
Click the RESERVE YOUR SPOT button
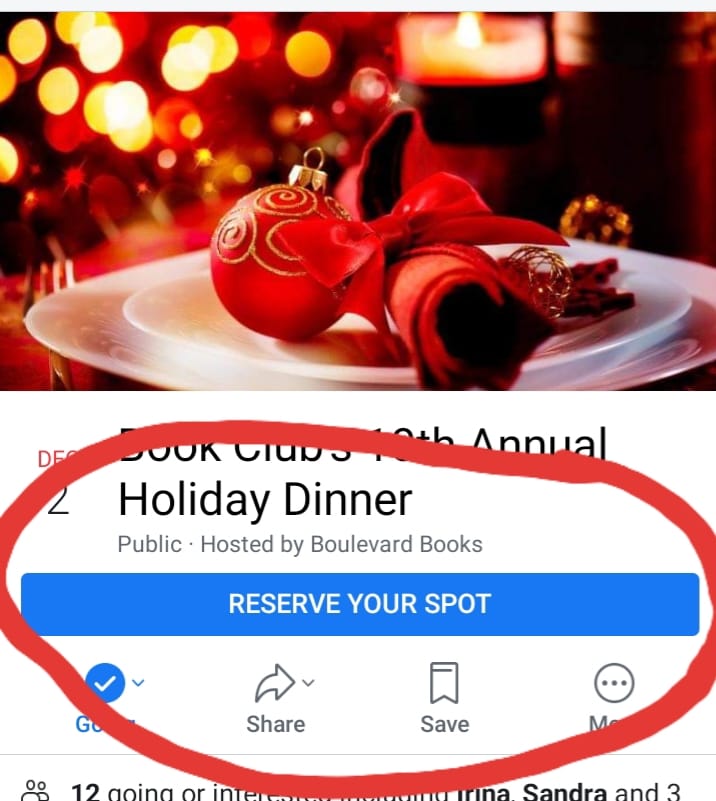click(360, 604)
